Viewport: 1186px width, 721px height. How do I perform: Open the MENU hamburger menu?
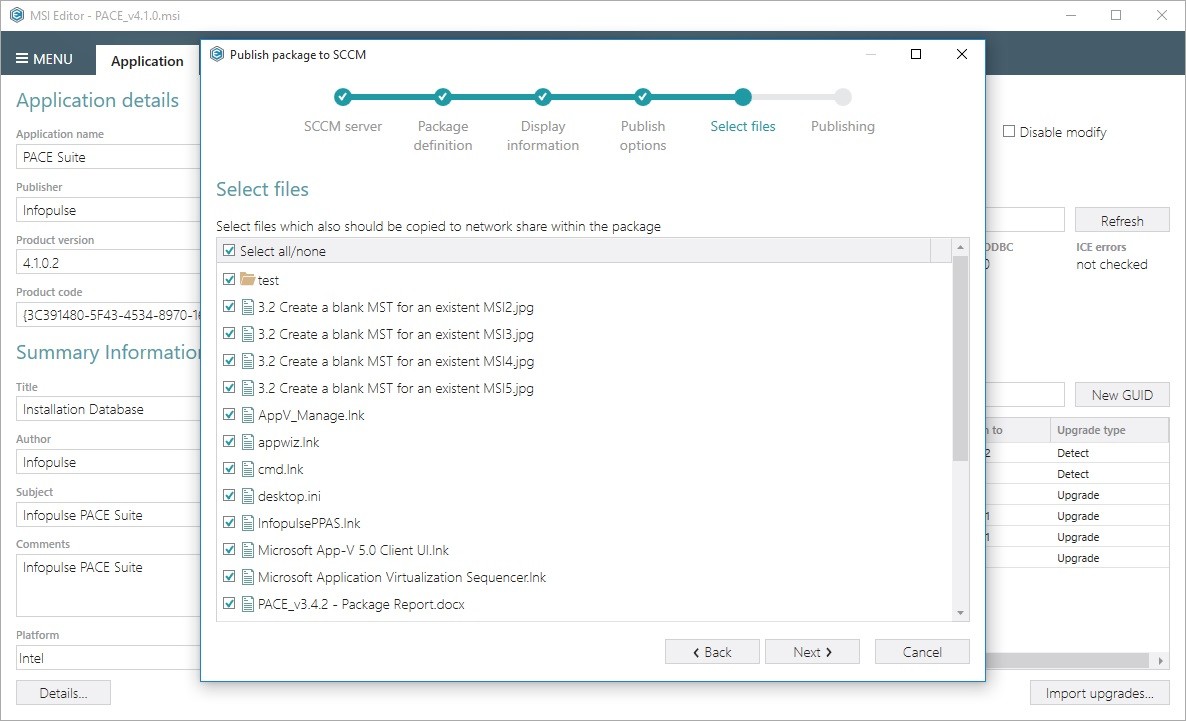(45, 59)
